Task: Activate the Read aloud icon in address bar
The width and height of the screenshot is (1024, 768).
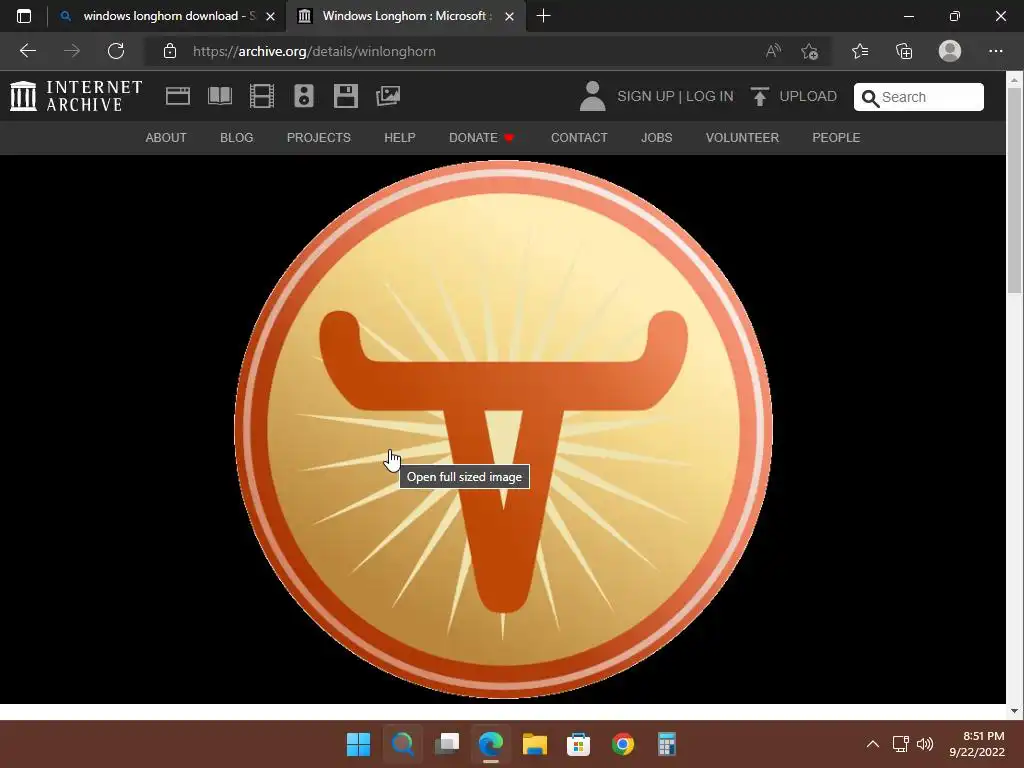Action: point(773,51)
